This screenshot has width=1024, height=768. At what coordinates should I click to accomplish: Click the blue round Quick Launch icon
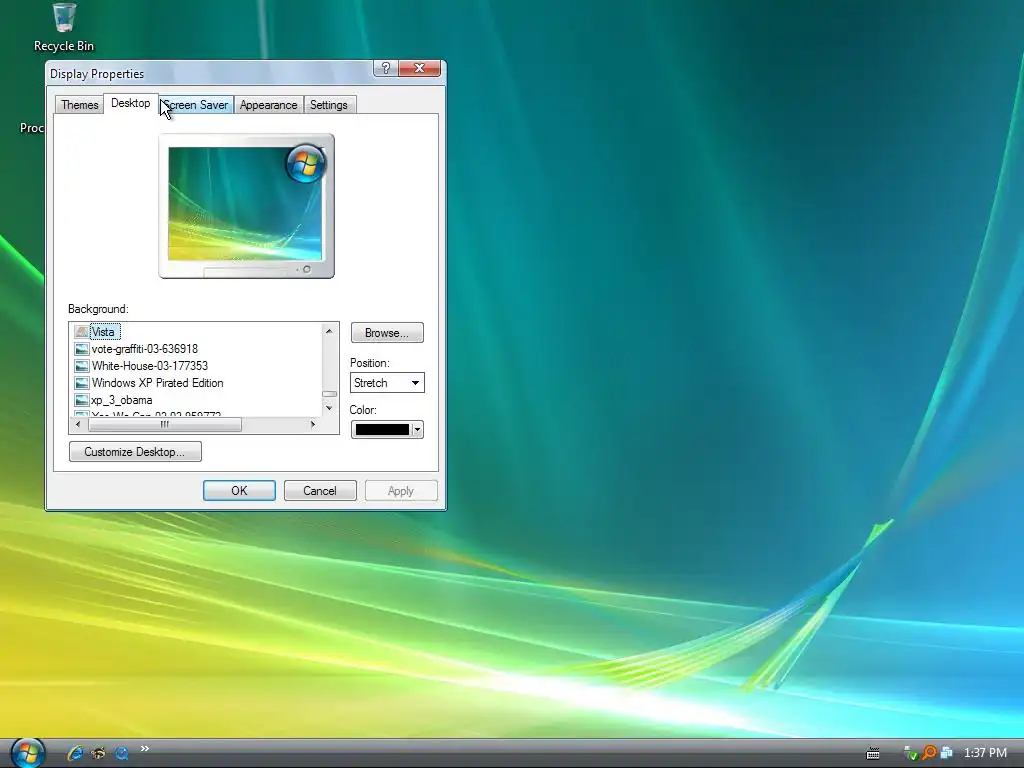pyautogui.click(x=121, y=754)
